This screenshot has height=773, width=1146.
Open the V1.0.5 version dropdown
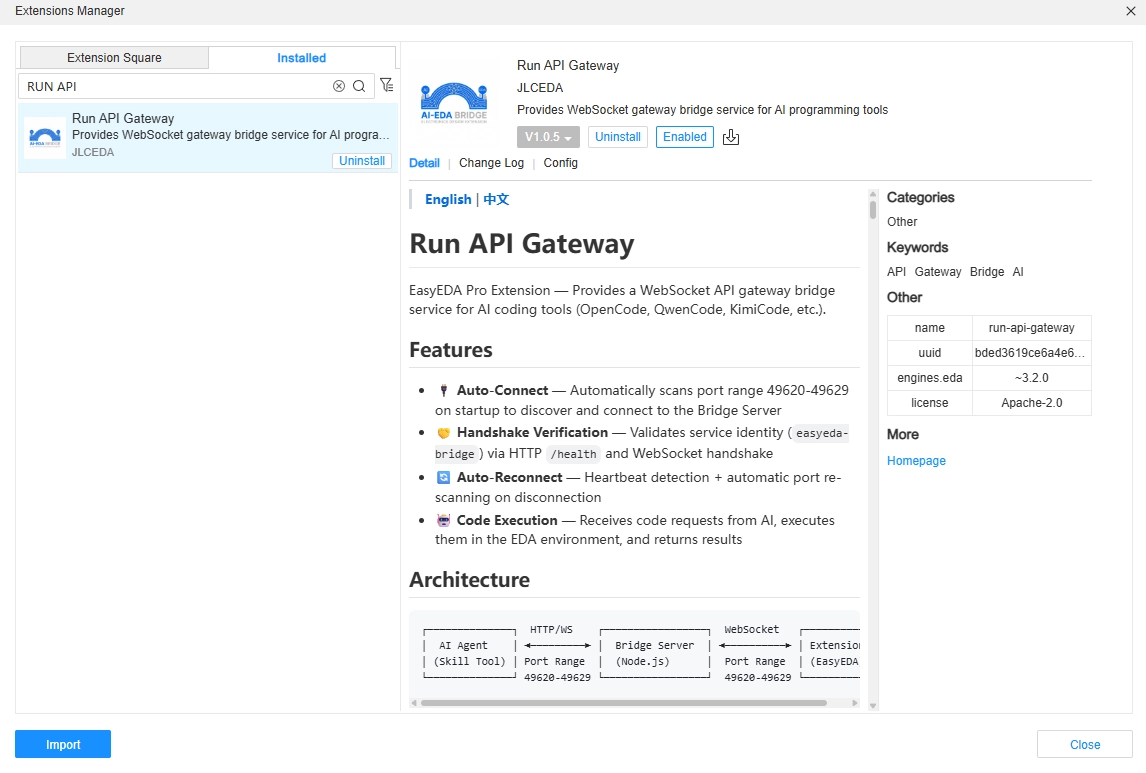coord(548,137)
